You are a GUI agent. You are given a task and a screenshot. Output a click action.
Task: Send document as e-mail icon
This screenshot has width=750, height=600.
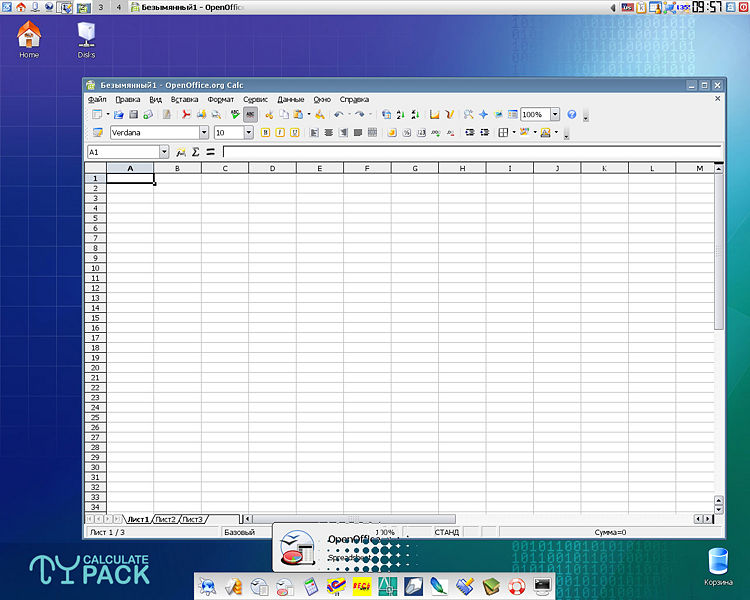pos(148,114)
